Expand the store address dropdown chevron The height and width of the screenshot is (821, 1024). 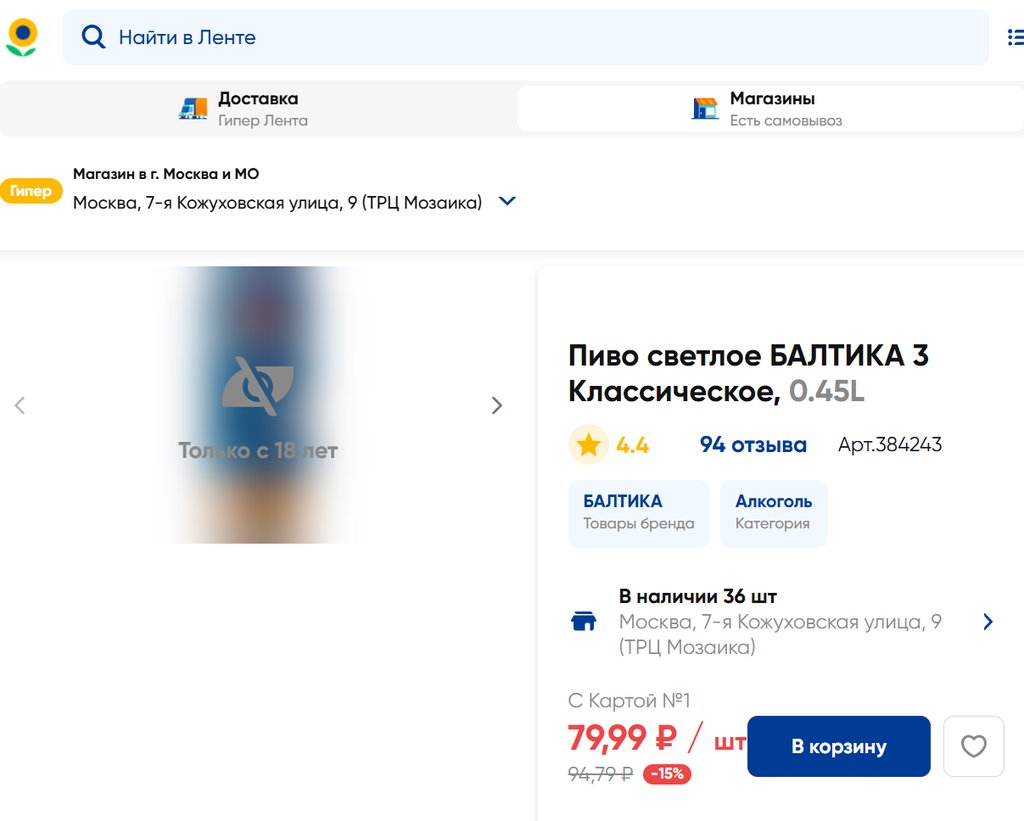point(507,201)
